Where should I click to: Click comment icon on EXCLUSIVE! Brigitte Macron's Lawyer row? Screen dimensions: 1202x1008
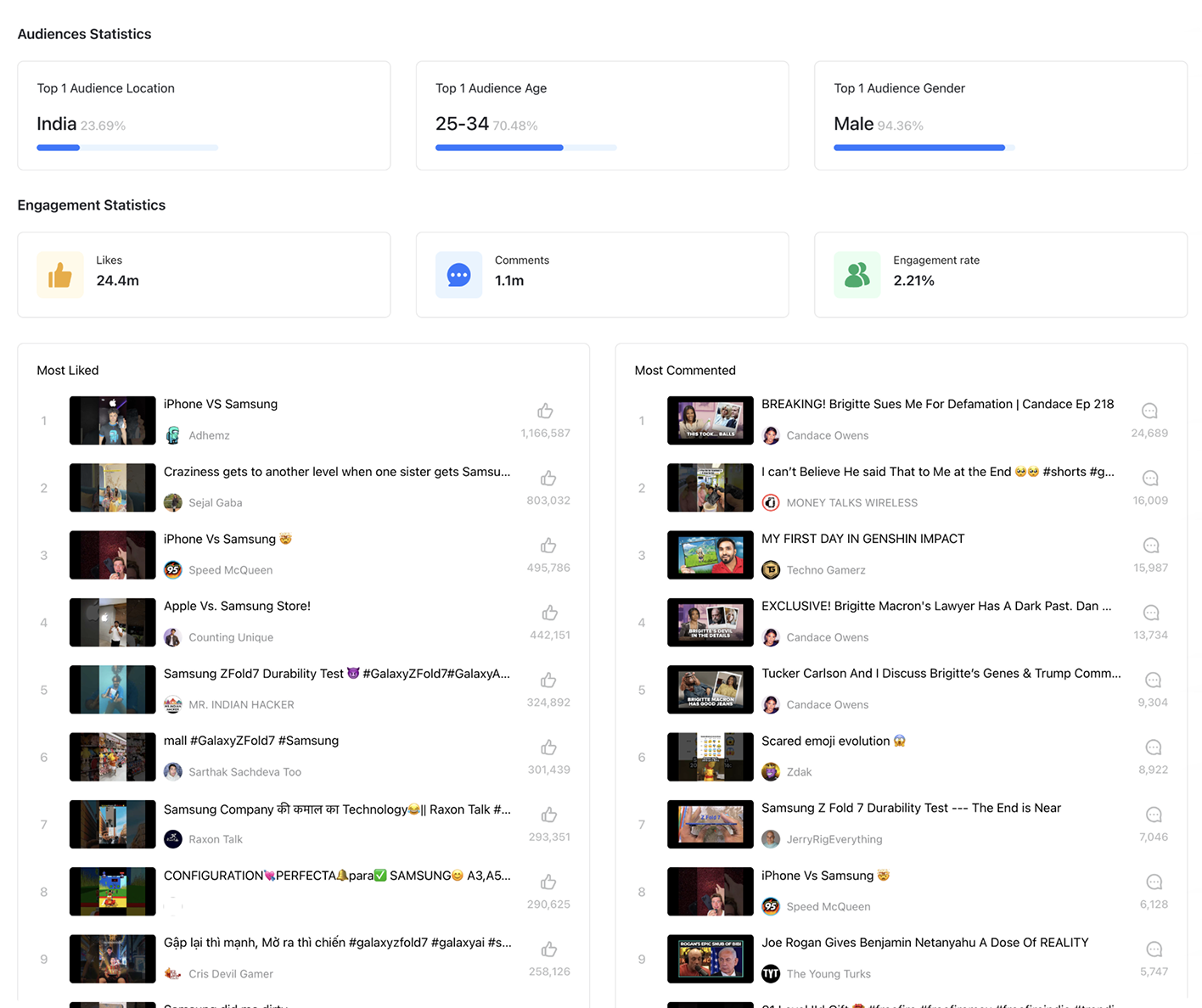pyautogui.click(x=1151, y=613)
